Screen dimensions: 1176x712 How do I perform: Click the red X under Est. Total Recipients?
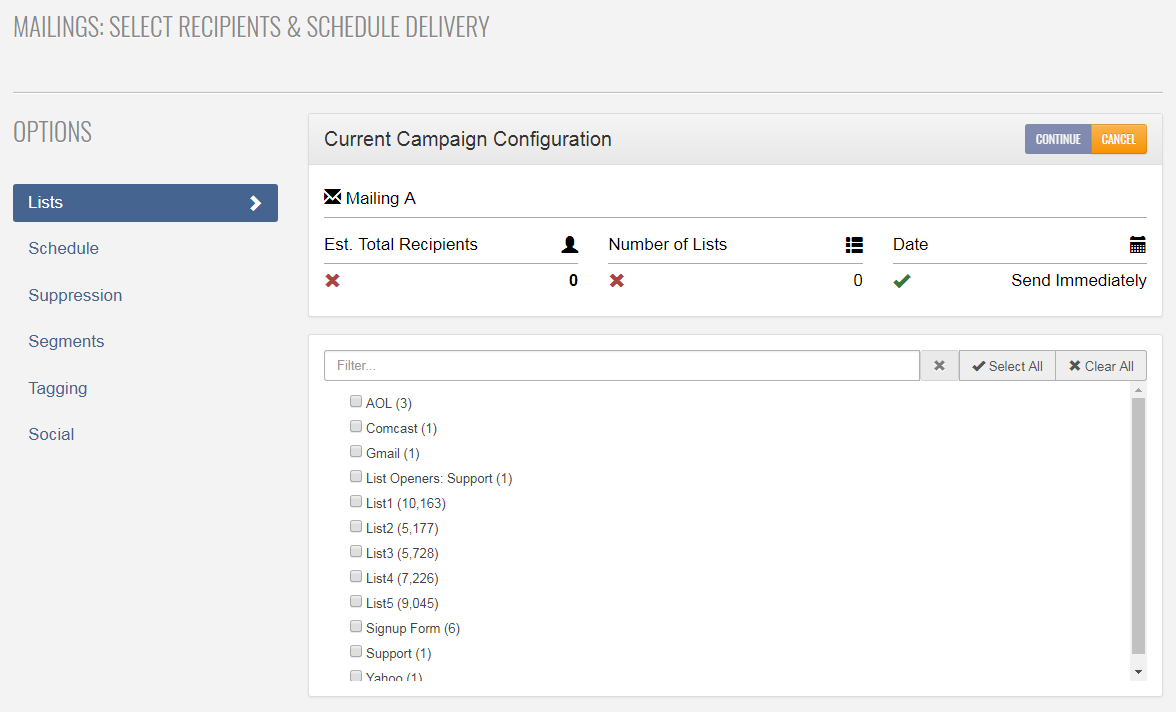point(333,281)
